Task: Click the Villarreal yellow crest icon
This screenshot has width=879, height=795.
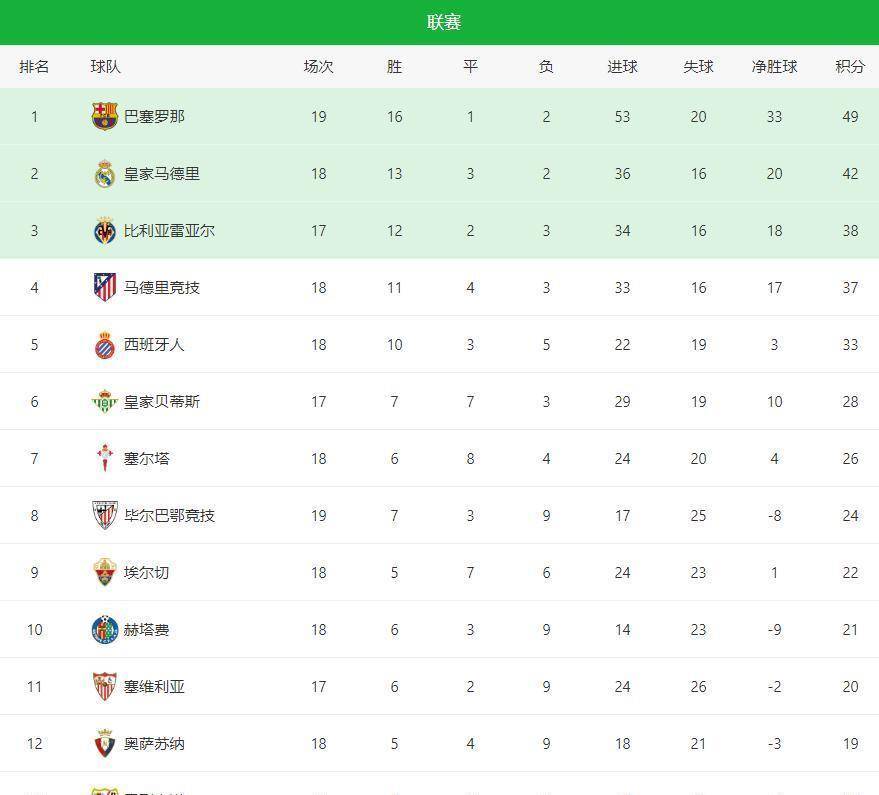Action: pyautogui.click(x=104, y=231)
